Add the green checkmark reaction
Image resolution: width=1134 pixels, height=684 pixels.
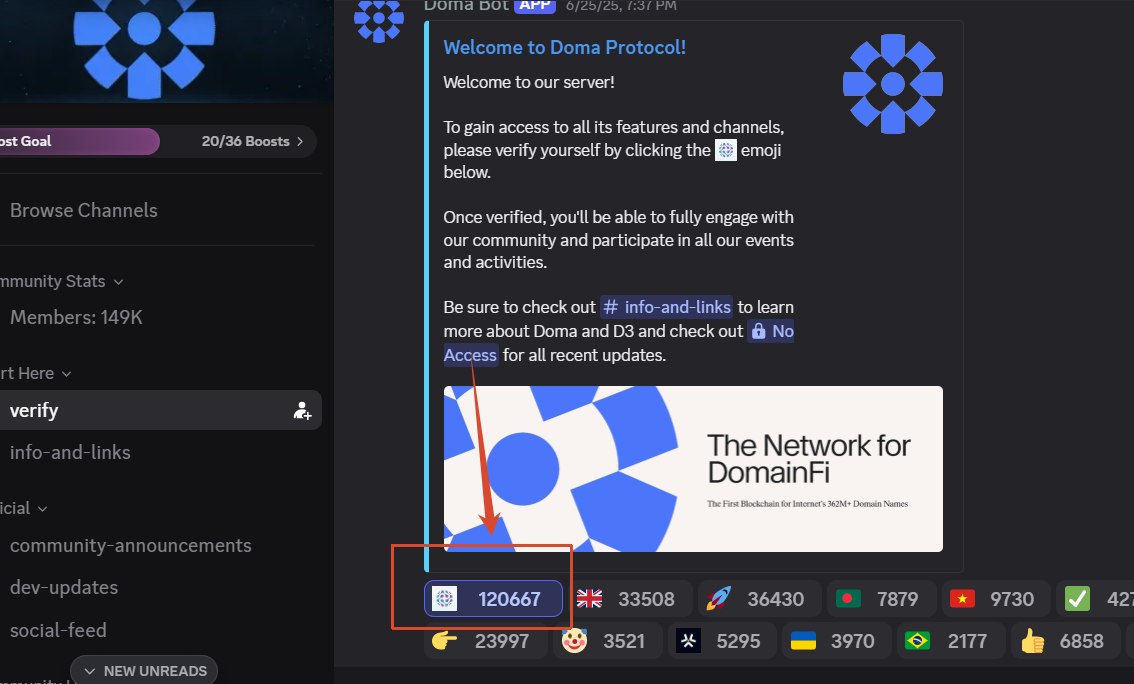tap(1095, 599)
